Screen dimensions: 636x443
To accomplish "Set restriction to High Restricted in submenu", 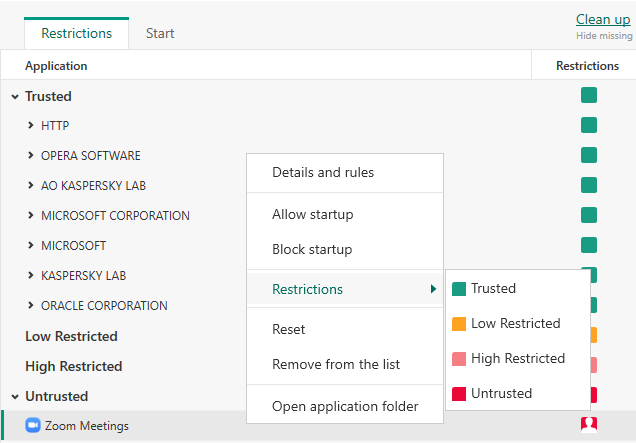I will [x=518, y=358].
